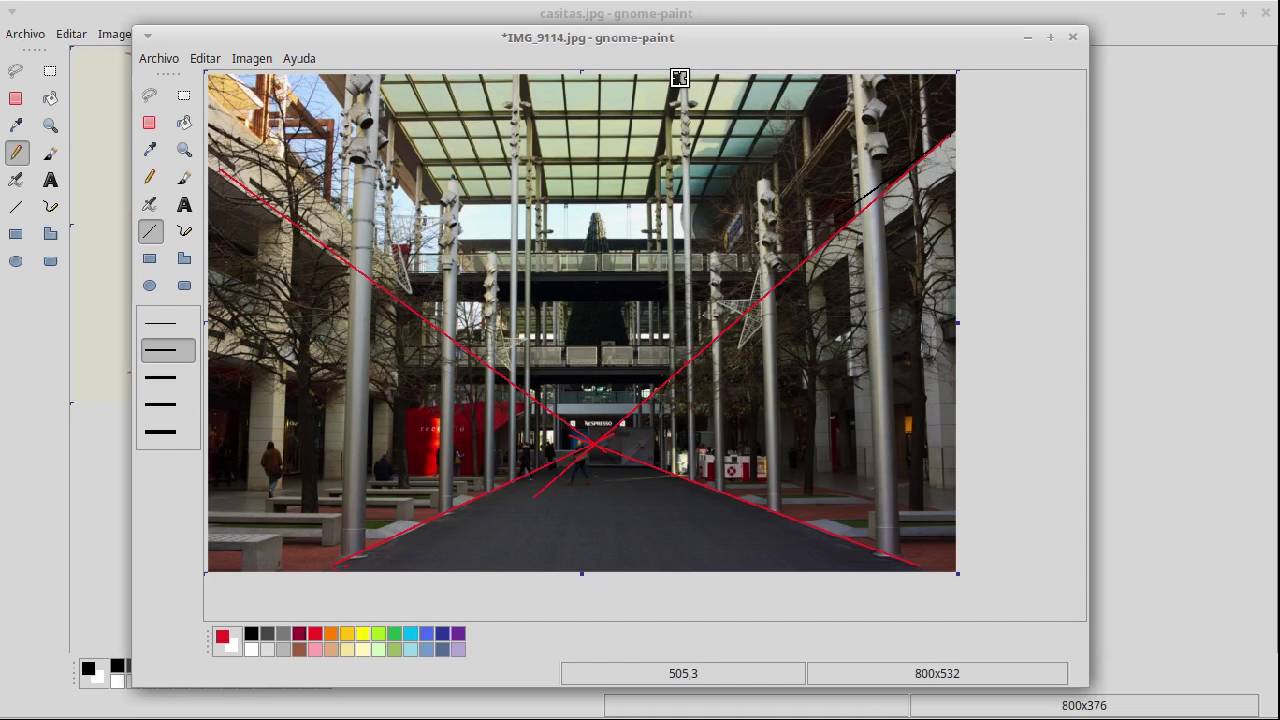The width and height of the screenshot is (1280, 720).
Task: Pick the purple palette swatch
Action: [x=459, y=633]
